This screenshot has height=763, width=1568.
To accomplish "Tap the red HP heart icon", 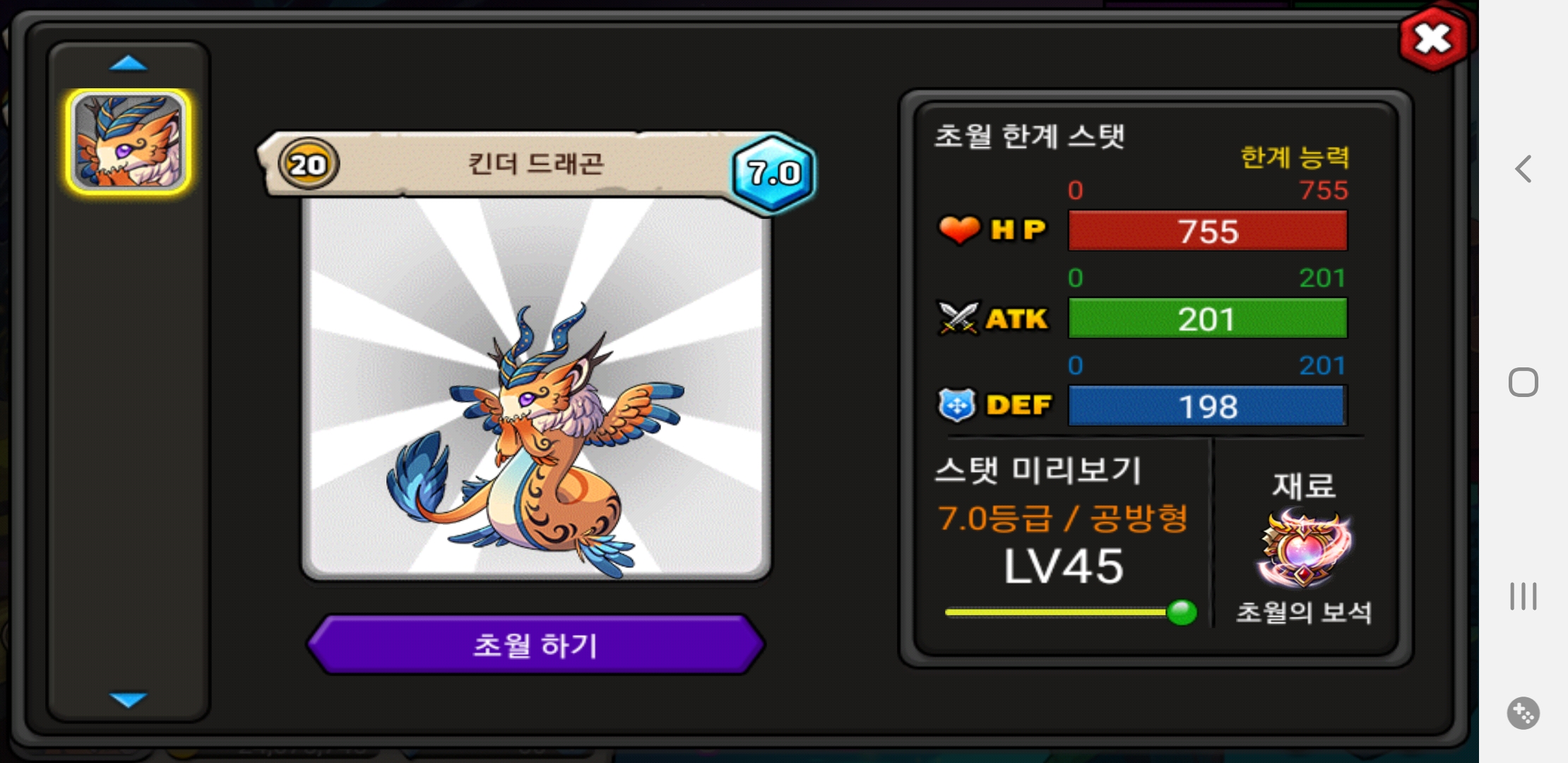I will (x=959, y=230).
